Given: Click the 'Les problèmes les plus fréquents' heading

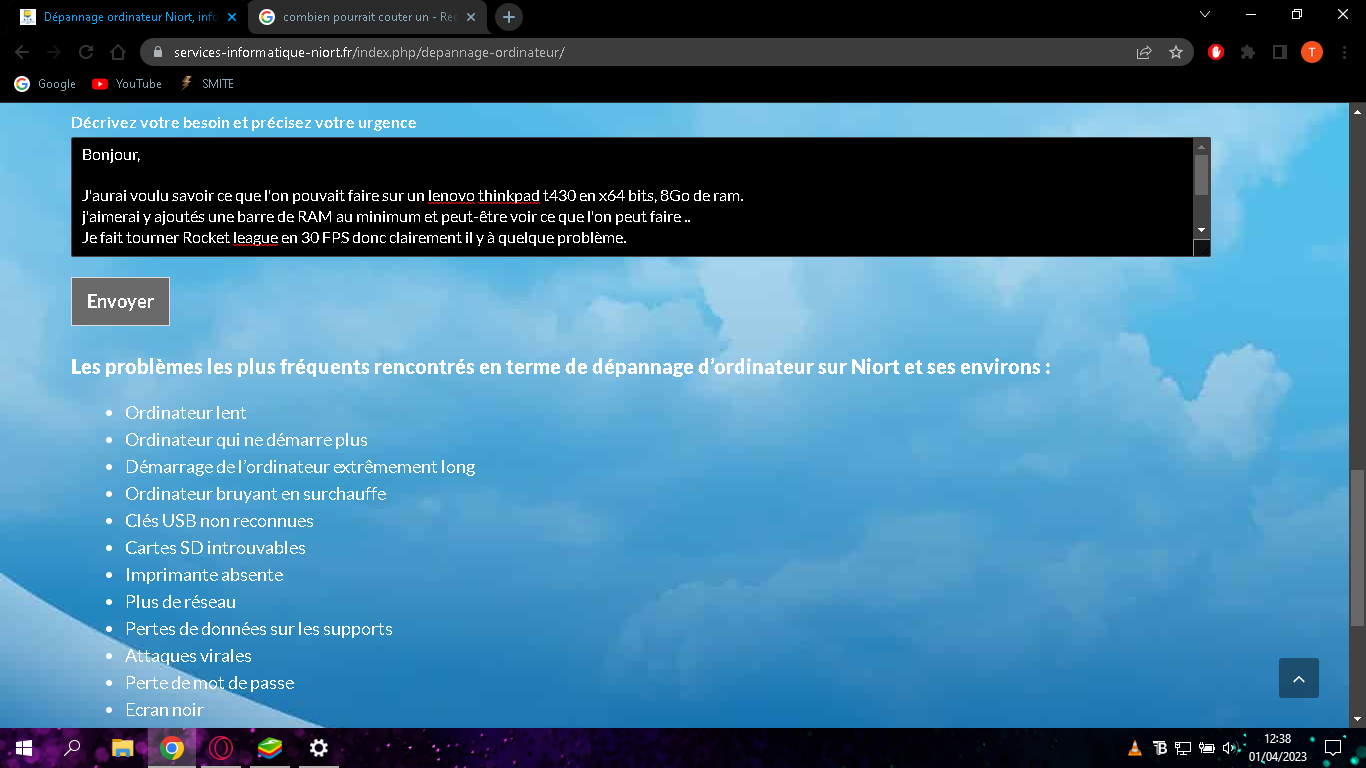Looking at the screenshot, I should click(560, 366).
